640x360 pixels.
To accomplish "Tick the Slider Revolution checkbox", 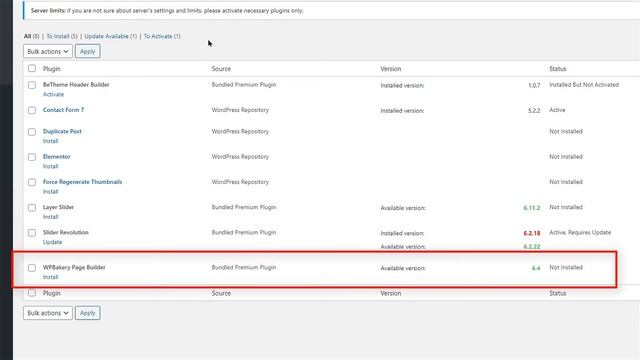I will [32, 233].
